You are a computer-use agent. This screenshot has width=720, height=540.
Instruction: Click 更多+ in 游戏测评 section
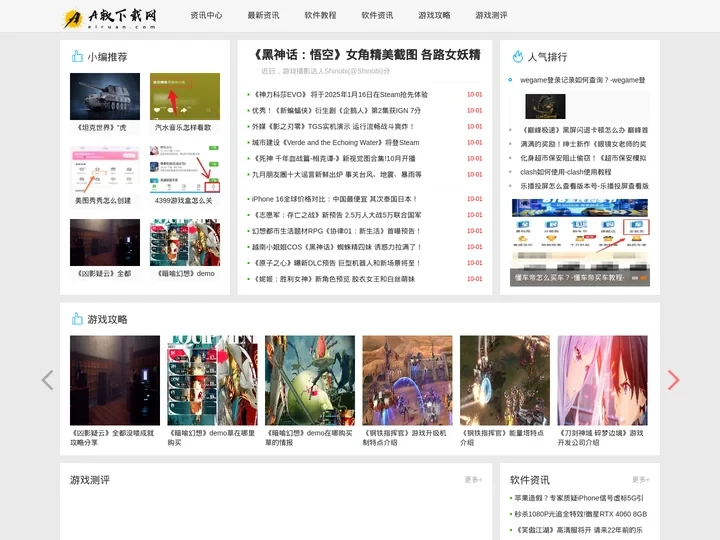point(473,479)
